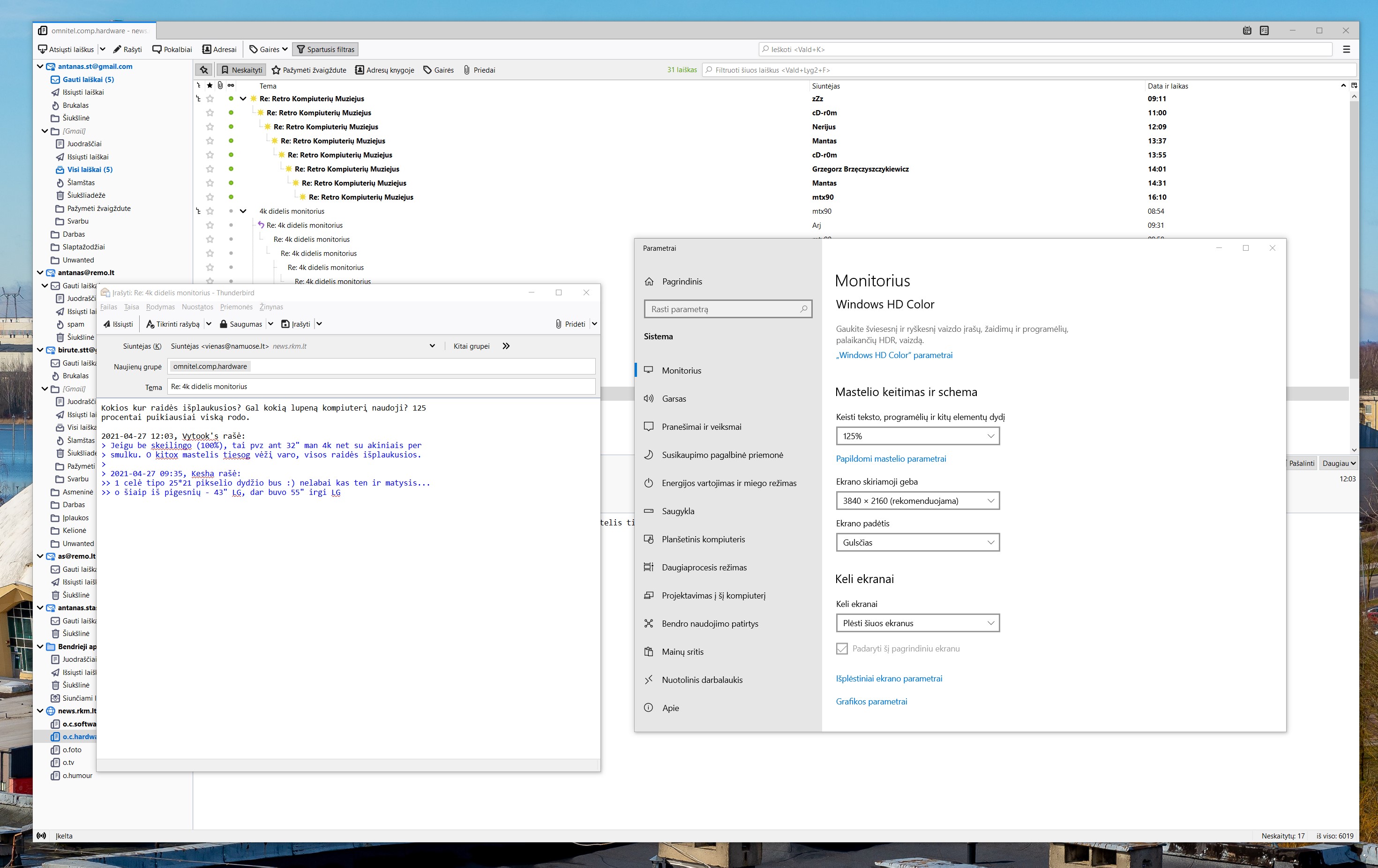Collapse the '4k didelis monitorius' thread

point(243,211)
